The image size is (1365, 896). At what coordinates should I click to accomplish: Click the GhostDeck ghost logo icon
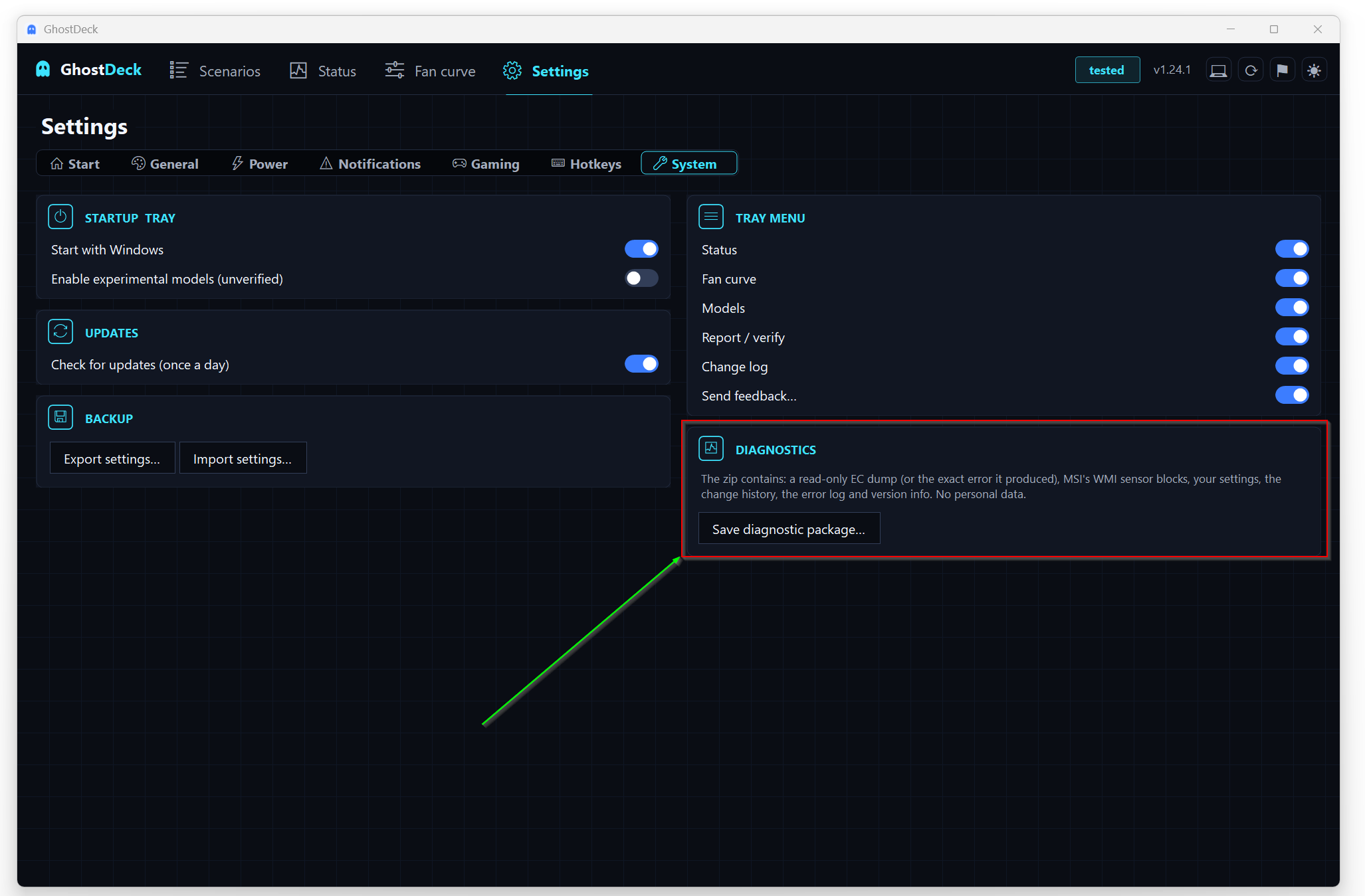(x=43, y=70)
